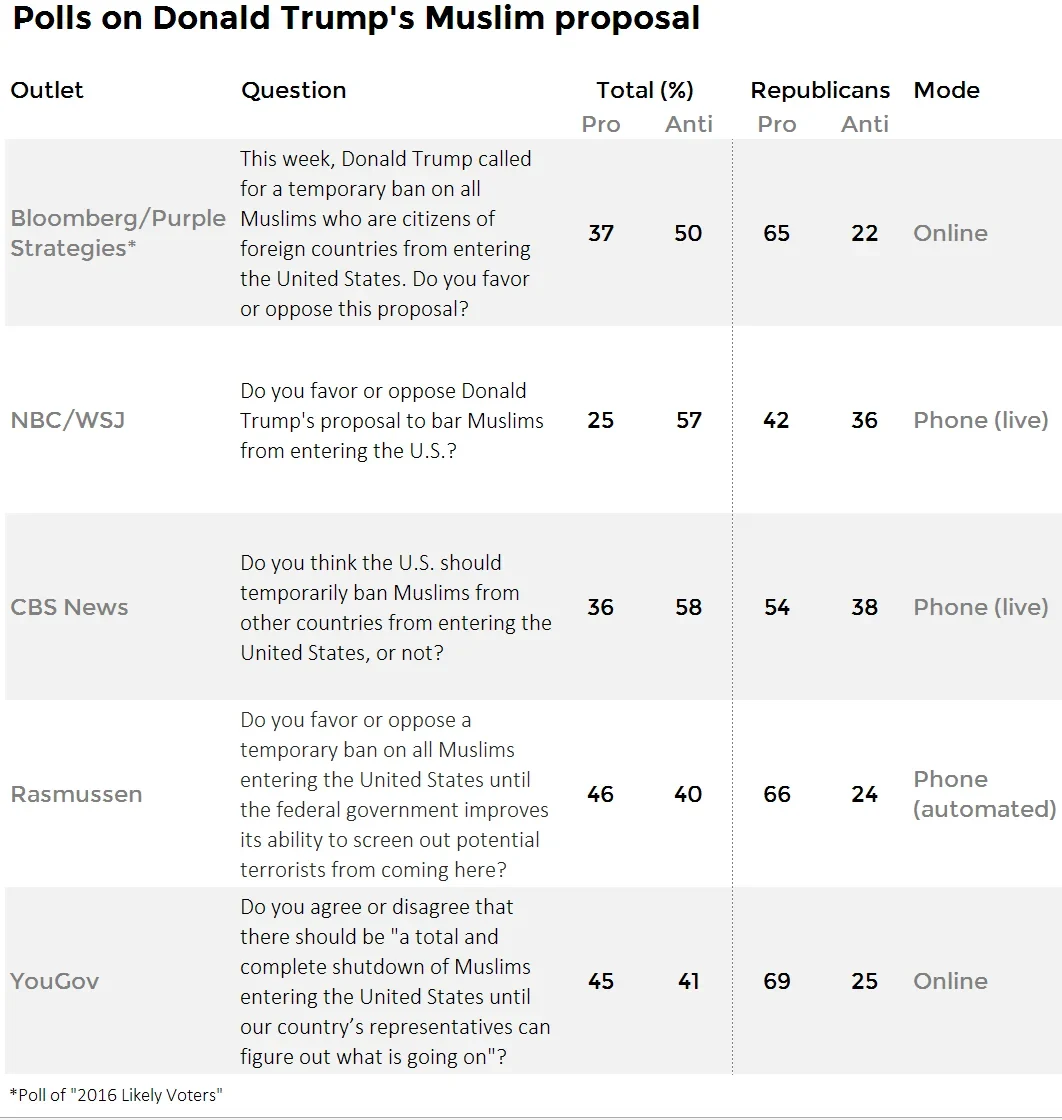Click Bloomberg's Republican Anti value 22
The width and height of the screenshot is (1062, 1120).
coord(864,233)
